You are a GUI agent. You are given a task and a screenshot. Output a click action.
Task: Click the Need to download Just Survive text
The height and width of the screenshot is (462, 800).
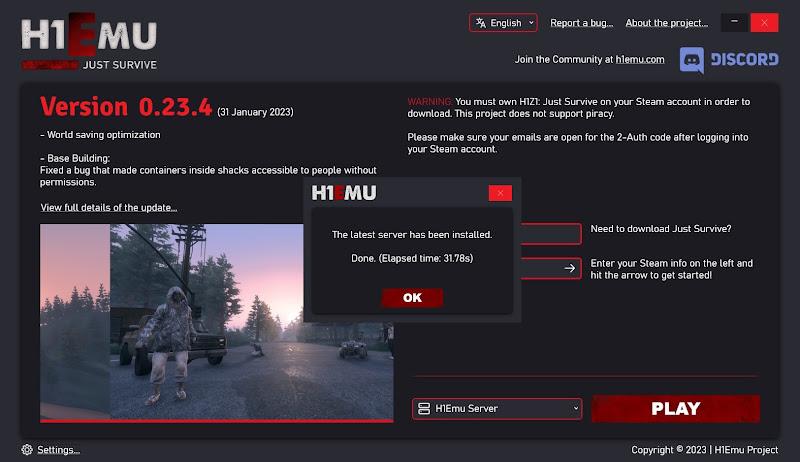point(661,228)
